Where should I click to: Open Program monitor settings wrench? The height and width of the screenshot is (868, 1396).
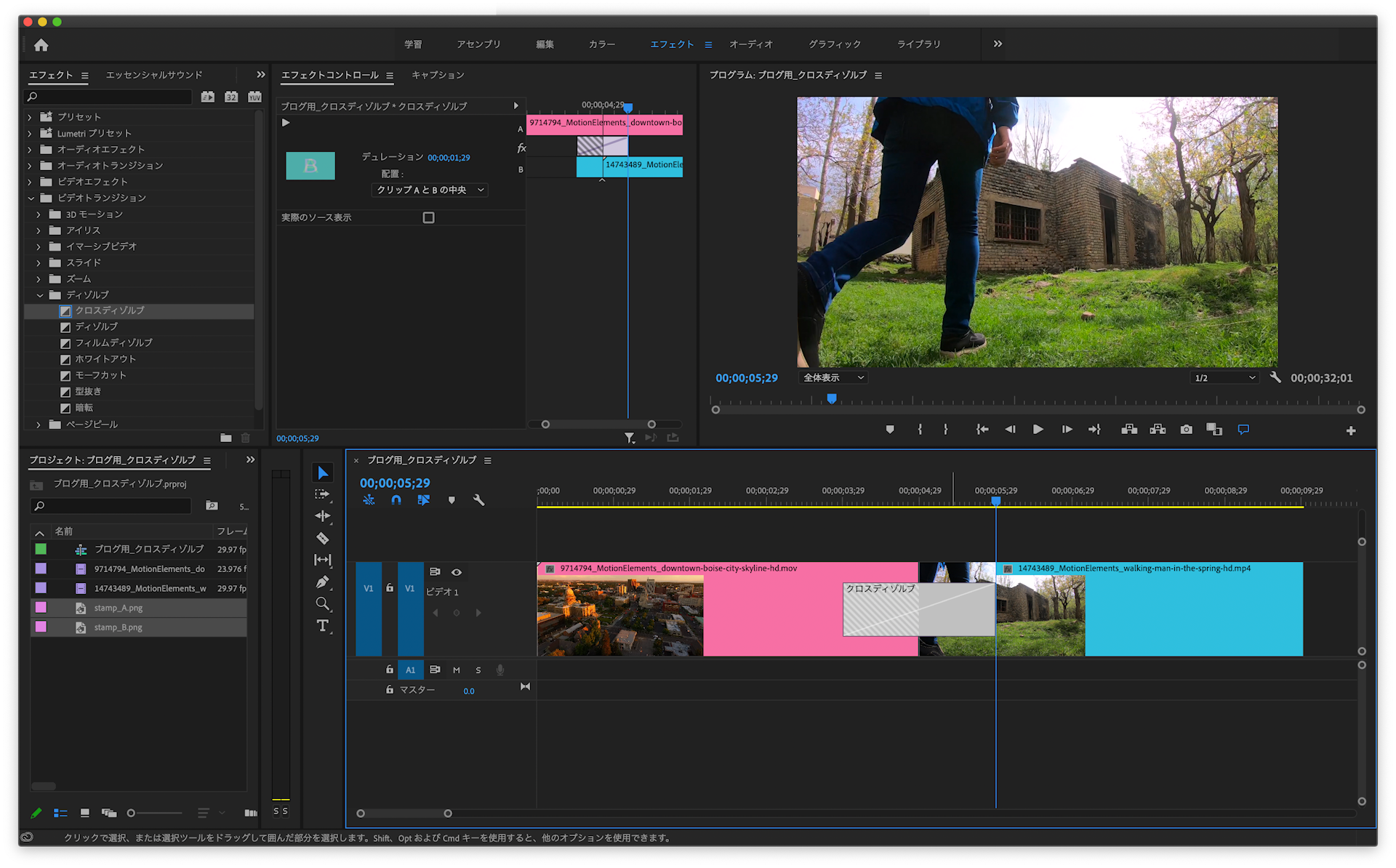[x=1275, y=377]
